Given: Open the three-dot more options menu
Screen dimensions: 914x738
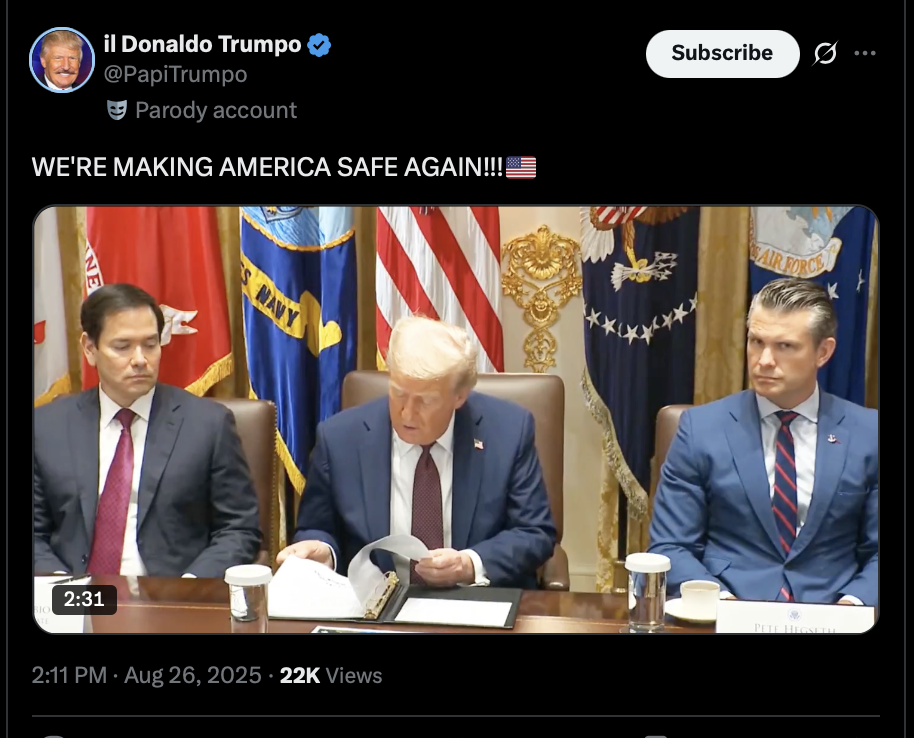Looking at the screenshot, I should pyautogui.click(x=865, y=53).
